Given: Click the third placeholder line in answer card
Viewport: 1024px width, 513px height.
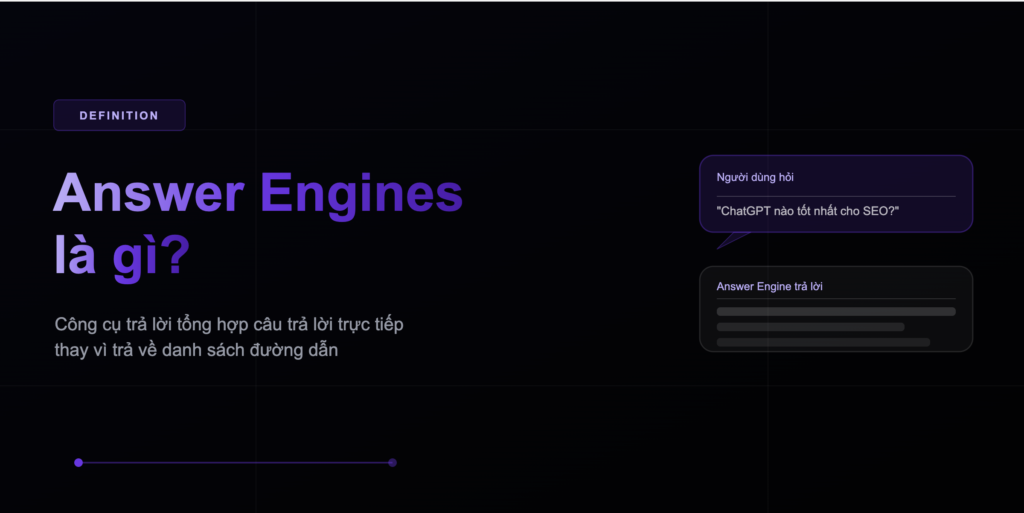Looking at the screenshot, I should coord(823,342).
